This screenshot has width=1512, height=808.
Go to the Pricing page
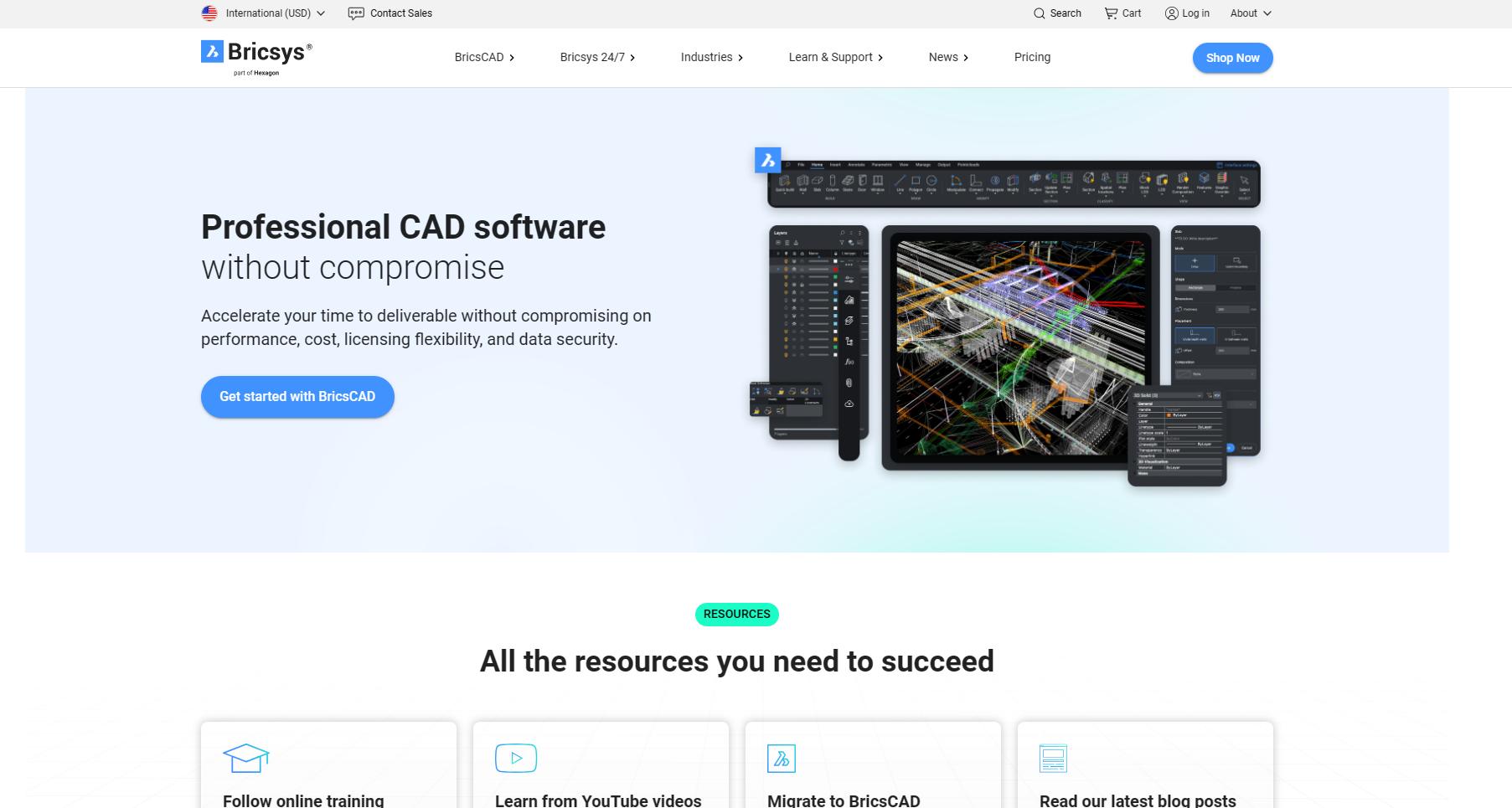coord(1032,57)
